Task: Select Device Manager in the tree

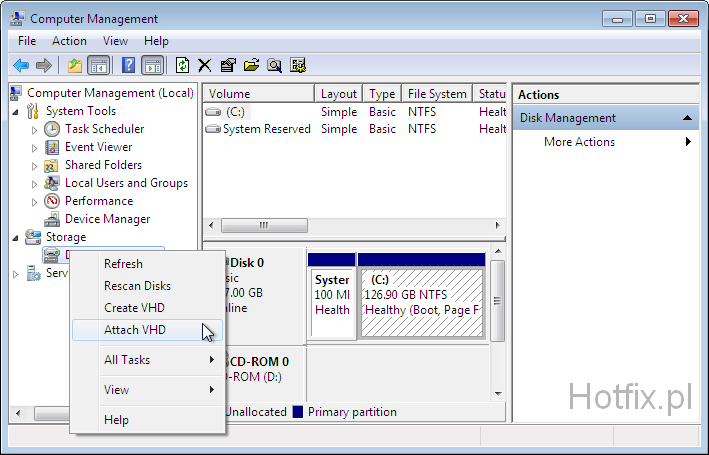Action: [x=107, y=219]
